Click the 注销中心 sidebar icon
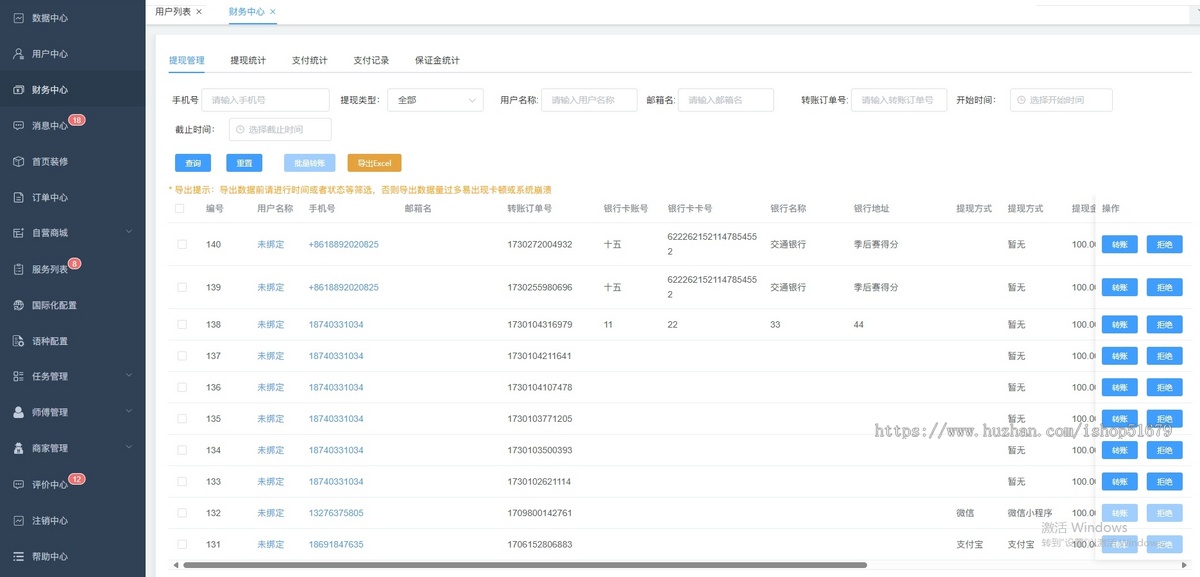The height and width of the screenshot is (577, 1200). tap(18, 520)
